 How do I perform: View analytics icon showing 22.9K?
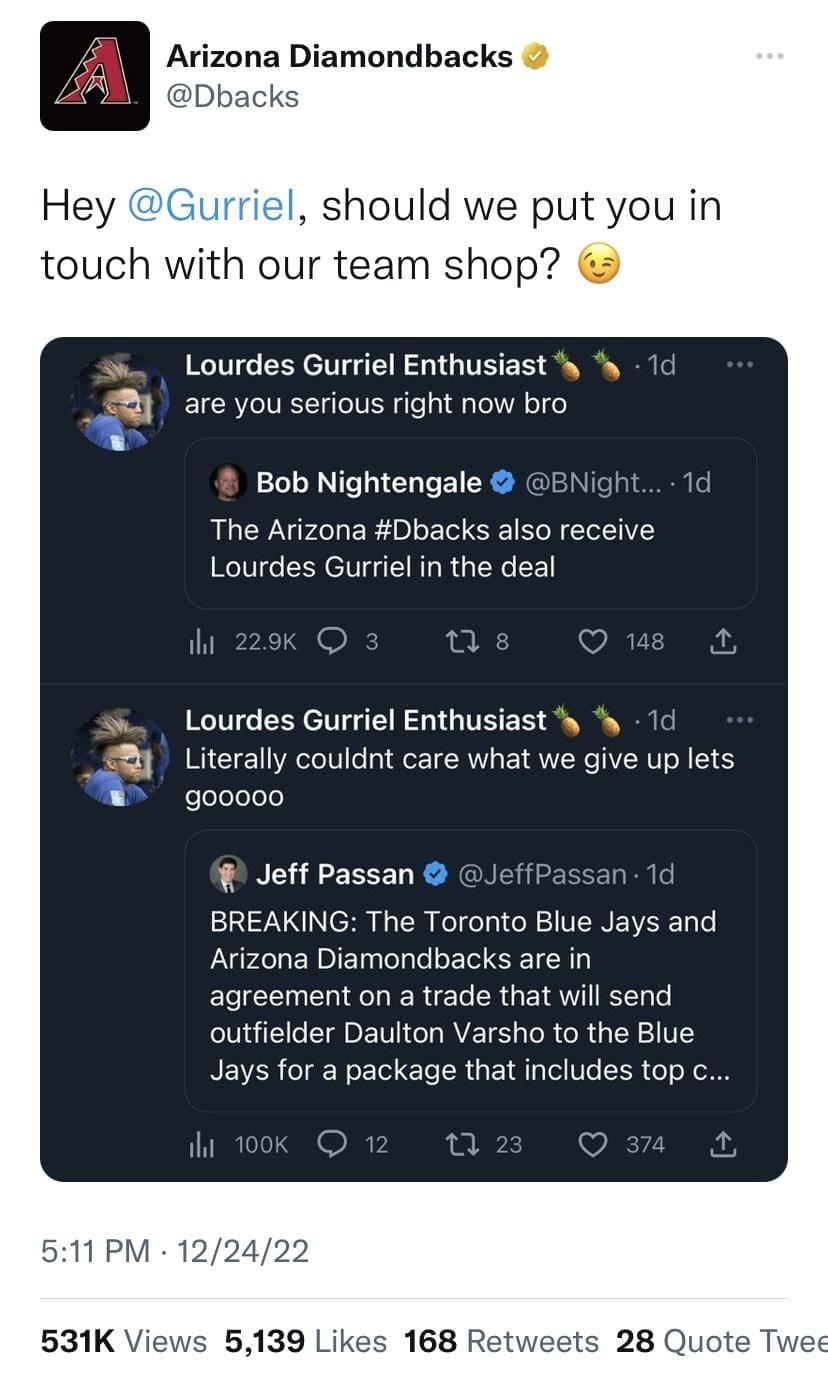pyautogui.click(x=197, y=642)
